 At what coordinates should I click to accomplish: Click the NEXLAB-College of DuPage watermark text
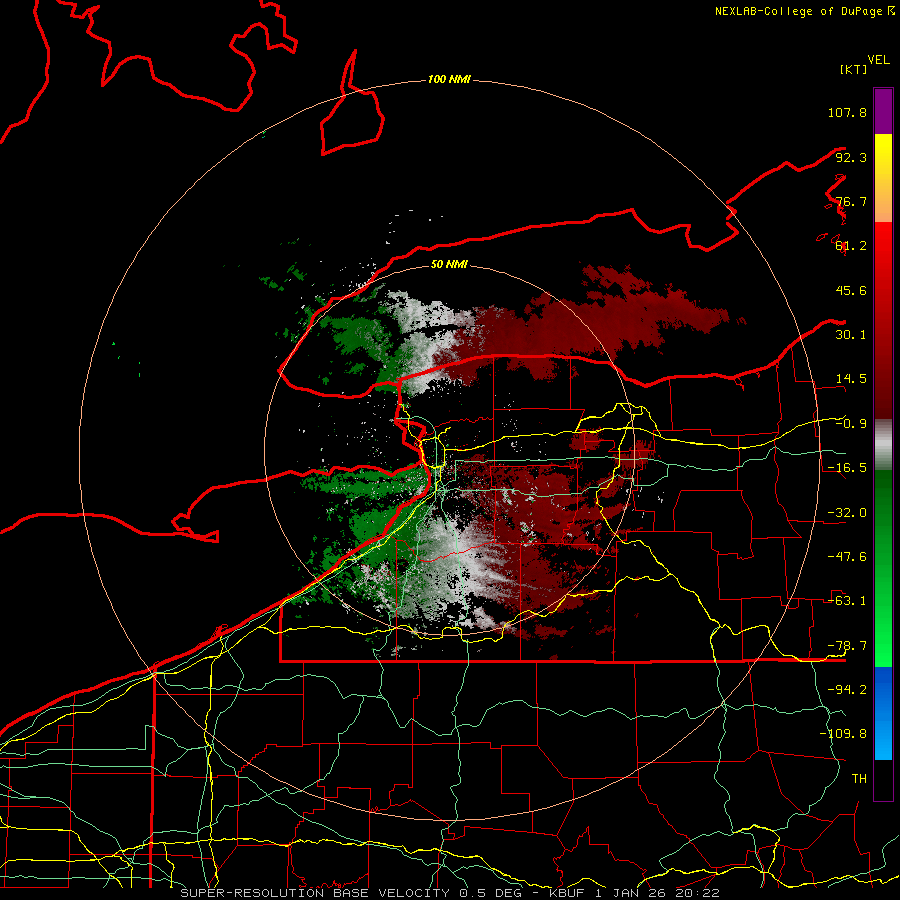tap(804, 11)
